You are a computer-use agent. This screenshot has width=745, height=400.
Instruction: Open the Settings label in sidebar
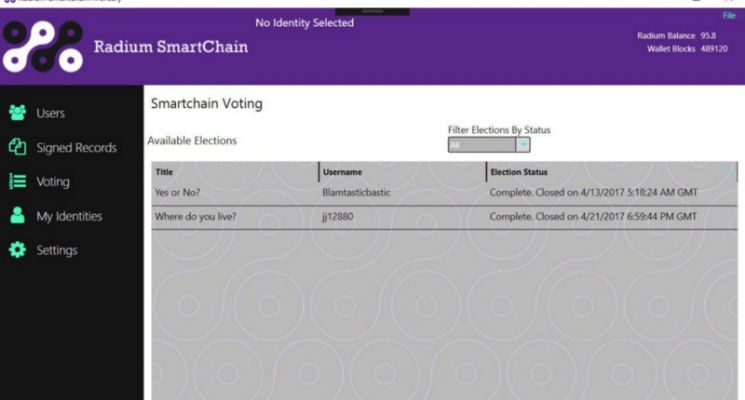[x=57, y=250]
